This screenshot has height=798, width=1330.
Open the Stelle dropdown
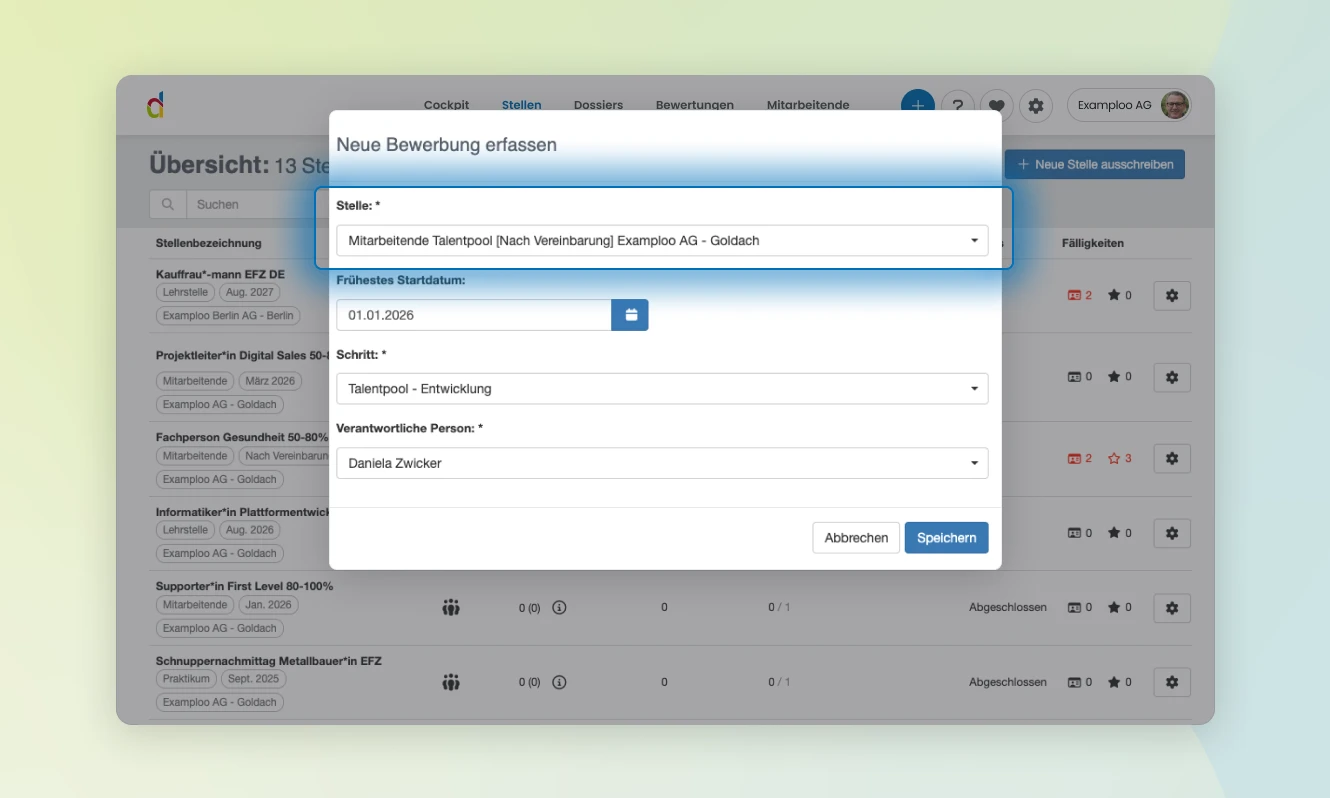coord(662,240)
